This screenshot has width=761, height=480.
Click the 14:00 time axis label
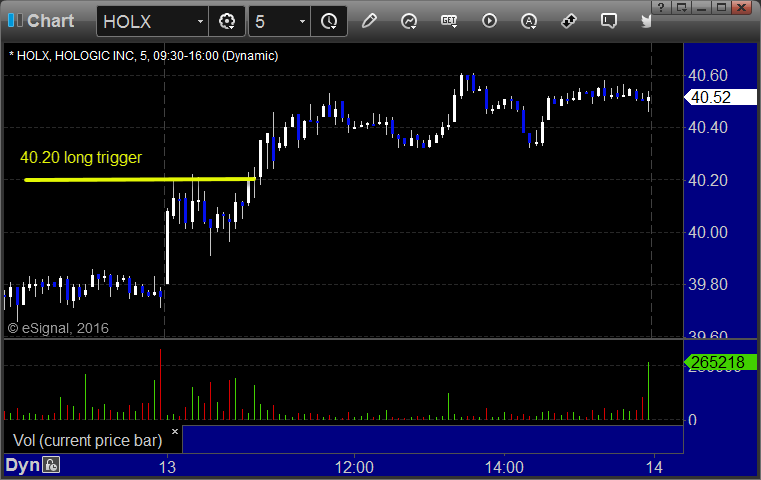point(504,467)
